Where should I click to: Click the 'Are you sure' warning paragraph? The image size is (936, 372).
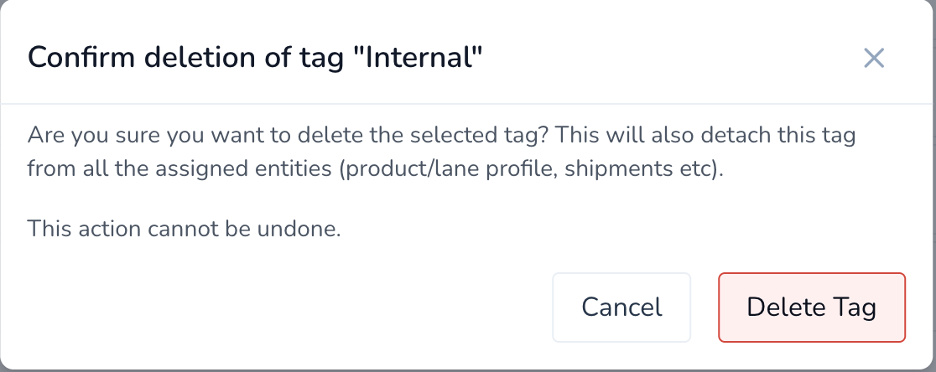(441, 152)
